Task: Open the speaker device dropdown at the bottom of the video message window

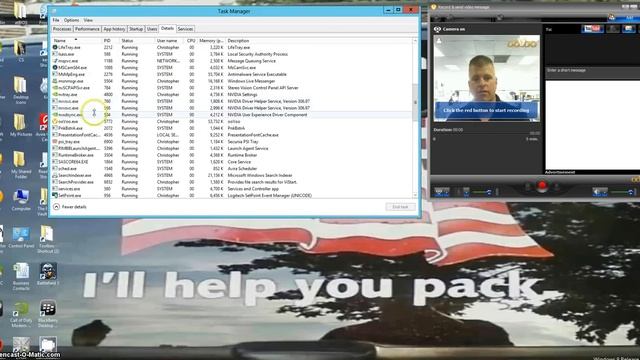Action: point(600,192)
